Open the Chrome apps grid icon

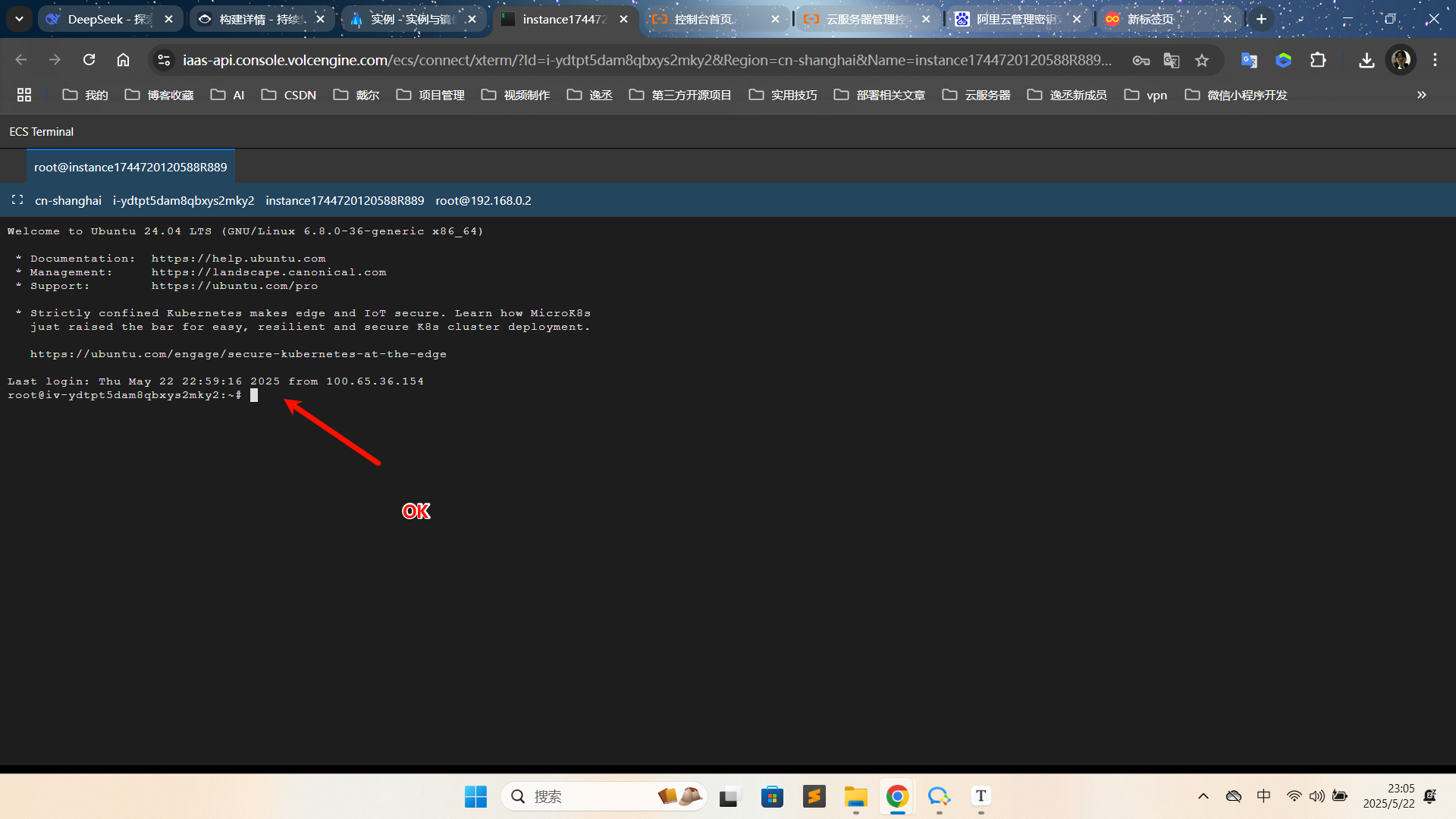click(24, 95)
